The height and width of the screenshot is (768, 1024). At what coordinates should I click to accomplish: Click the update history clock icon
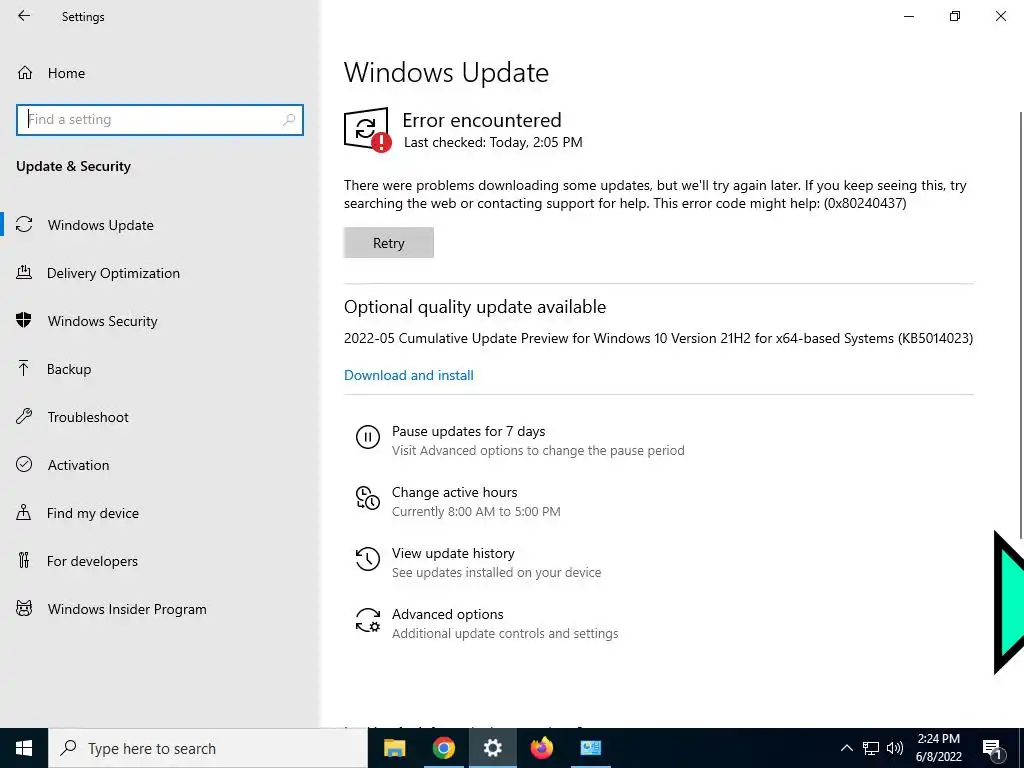tap(368, 559)
